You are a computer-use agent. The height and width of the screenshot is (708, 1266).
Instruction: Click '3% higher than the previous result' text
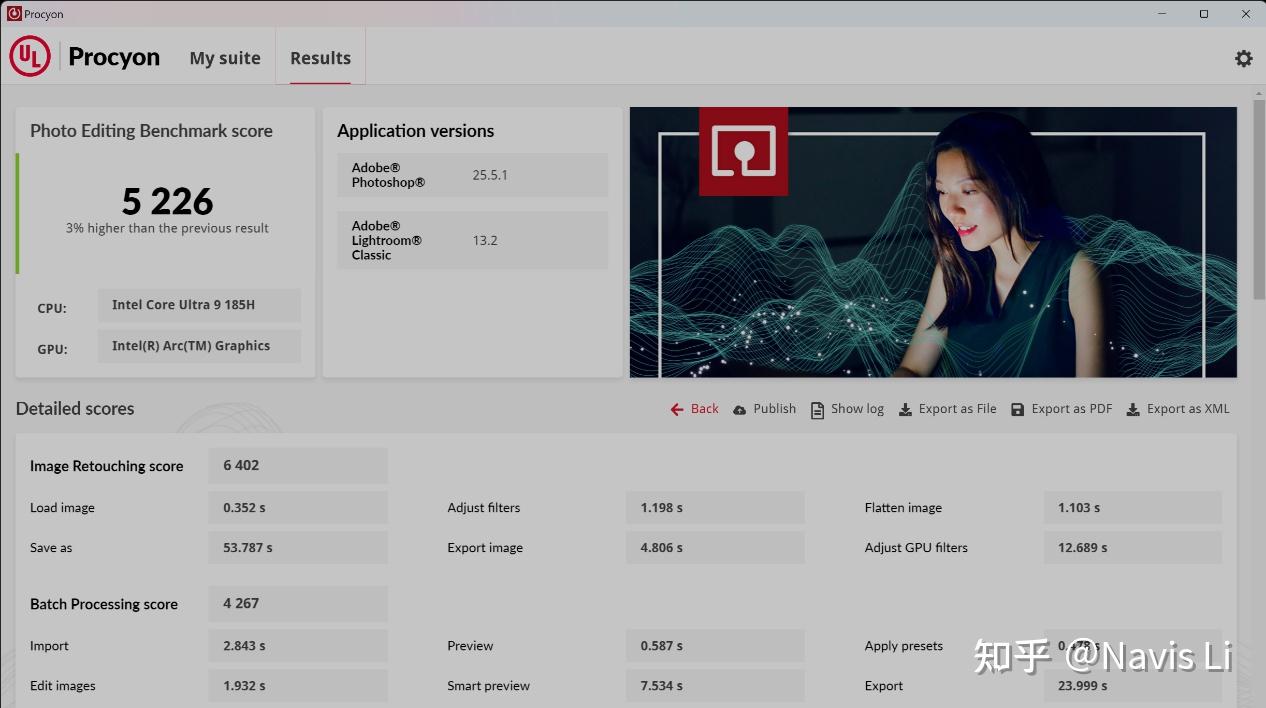[167, 228]
